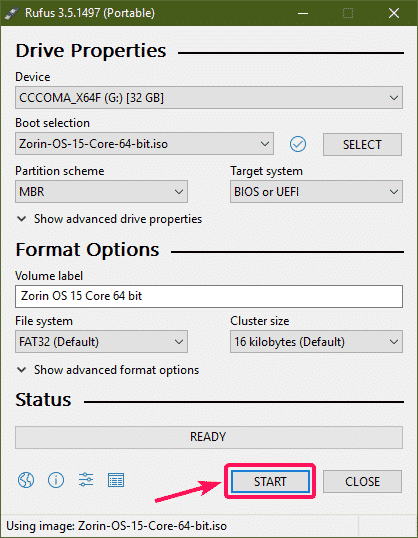This screenshot has height=538, width=418.
Task: Click the Volume label text field
Action: (209, 296)
